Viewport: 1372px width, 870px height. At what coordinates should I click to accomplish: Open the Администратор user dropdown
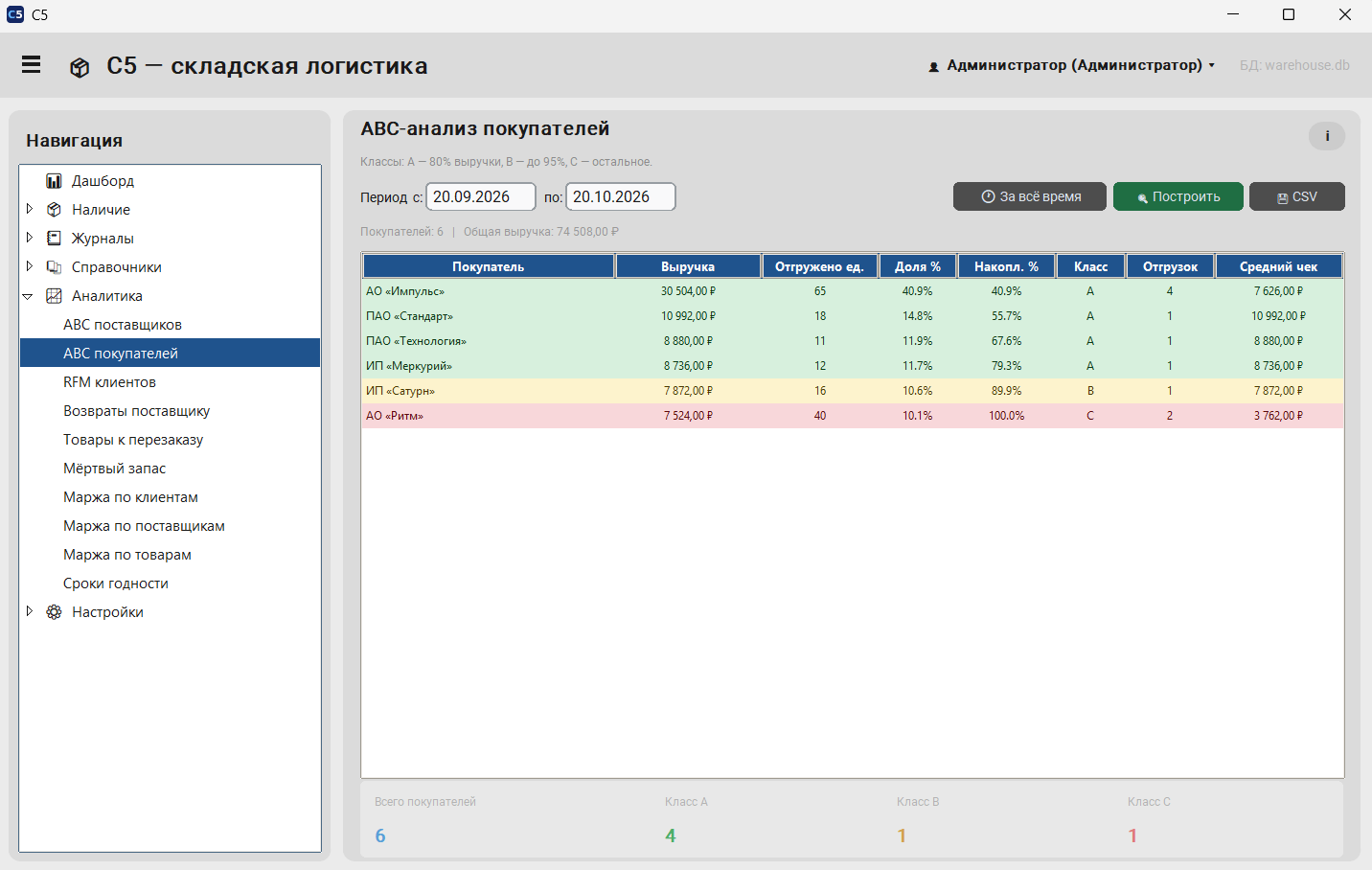(x=1072, y=65)
